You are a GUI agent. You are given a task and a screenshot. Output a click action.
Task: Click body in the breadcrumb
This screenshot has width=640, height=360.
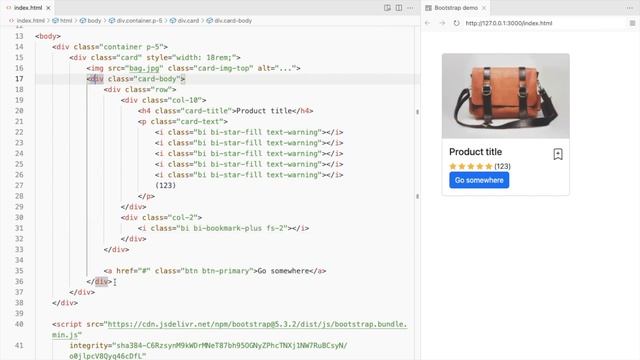94,20
